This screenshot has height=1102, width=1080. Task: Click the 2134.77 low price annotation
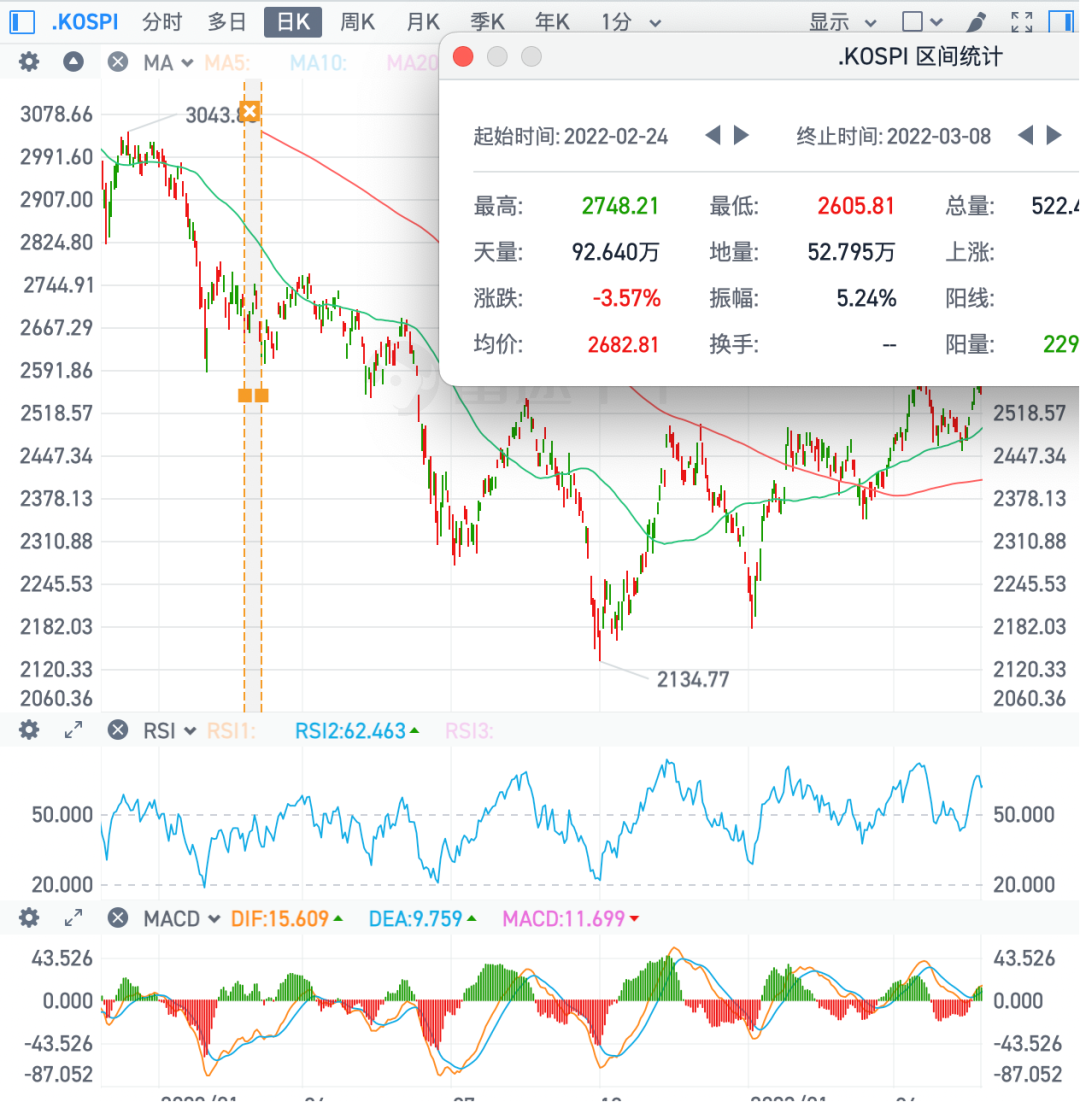tap(693, 680)
